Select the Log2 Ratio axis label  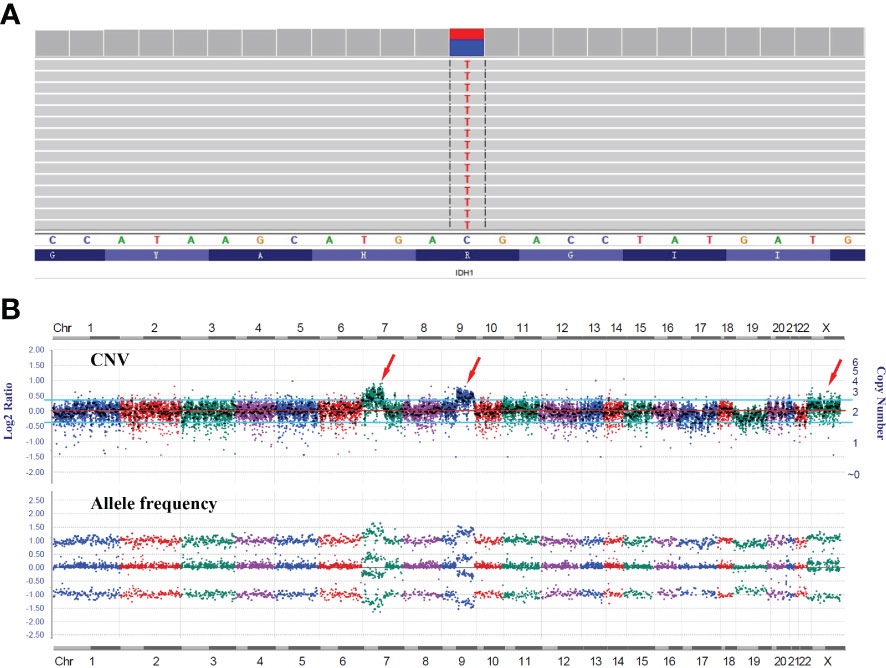pyautogui.click(x=9, y=411)
